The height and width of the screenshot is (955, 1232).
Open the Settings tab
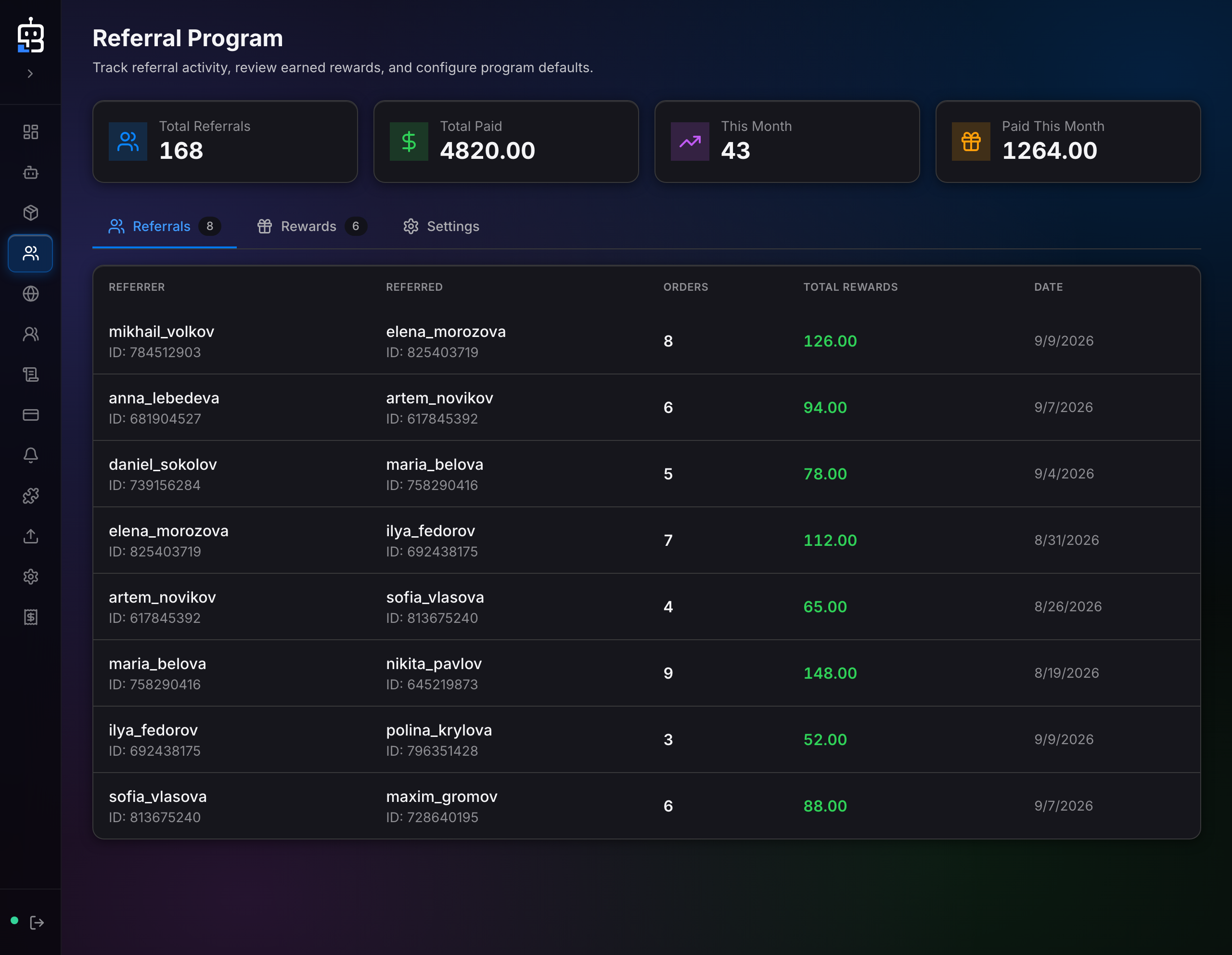click(x=441, y=226)
